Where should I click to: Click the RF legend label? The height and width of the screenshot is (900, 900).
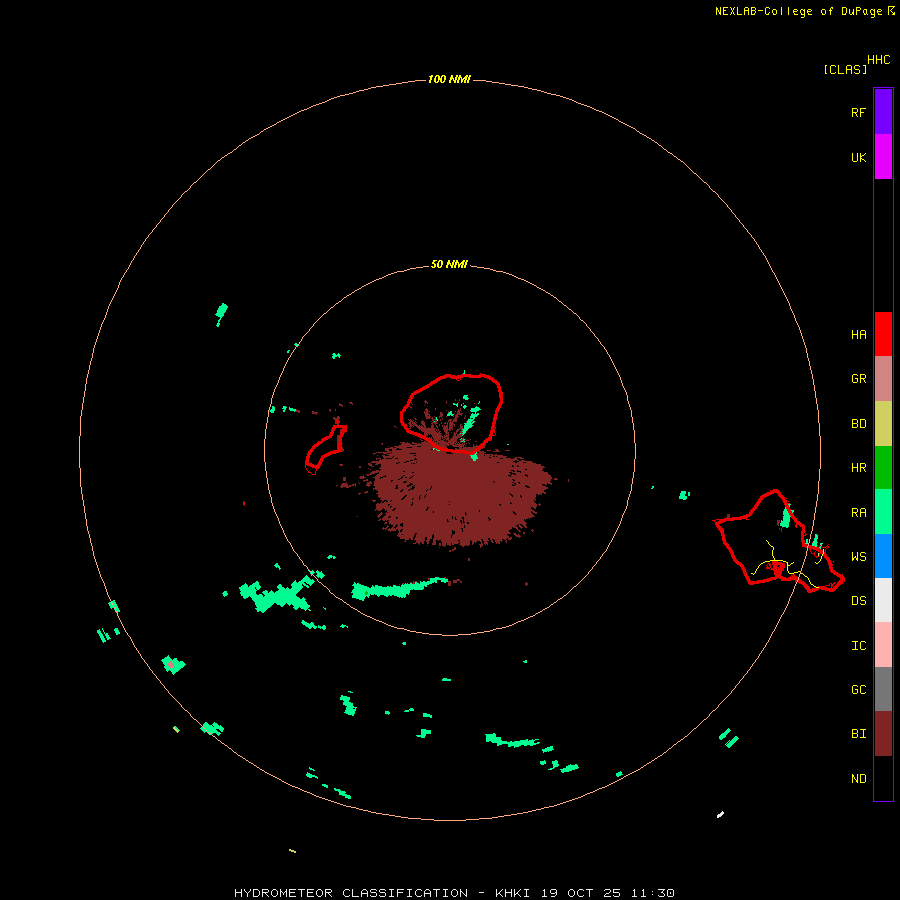(858, 112)
